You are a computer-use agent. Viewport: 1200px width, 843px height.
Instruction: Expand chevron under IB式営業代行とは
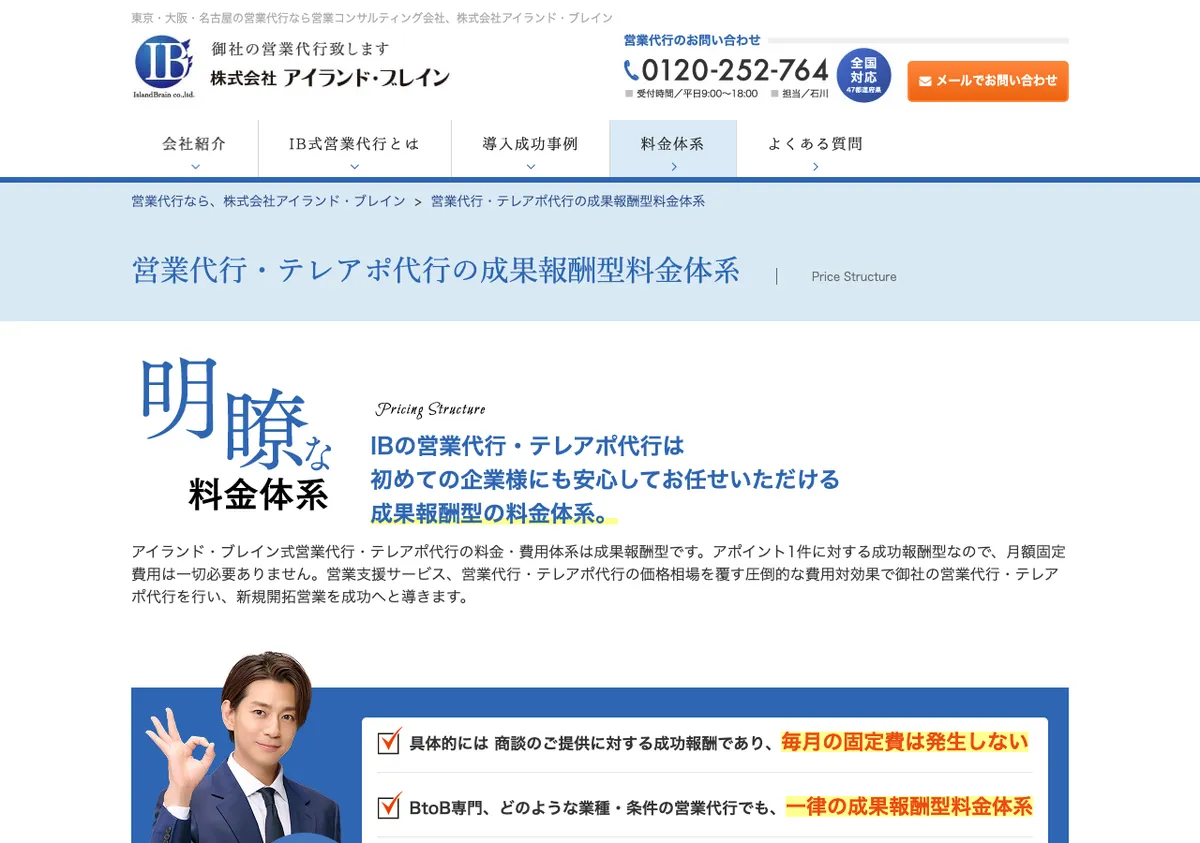point(354,167)
